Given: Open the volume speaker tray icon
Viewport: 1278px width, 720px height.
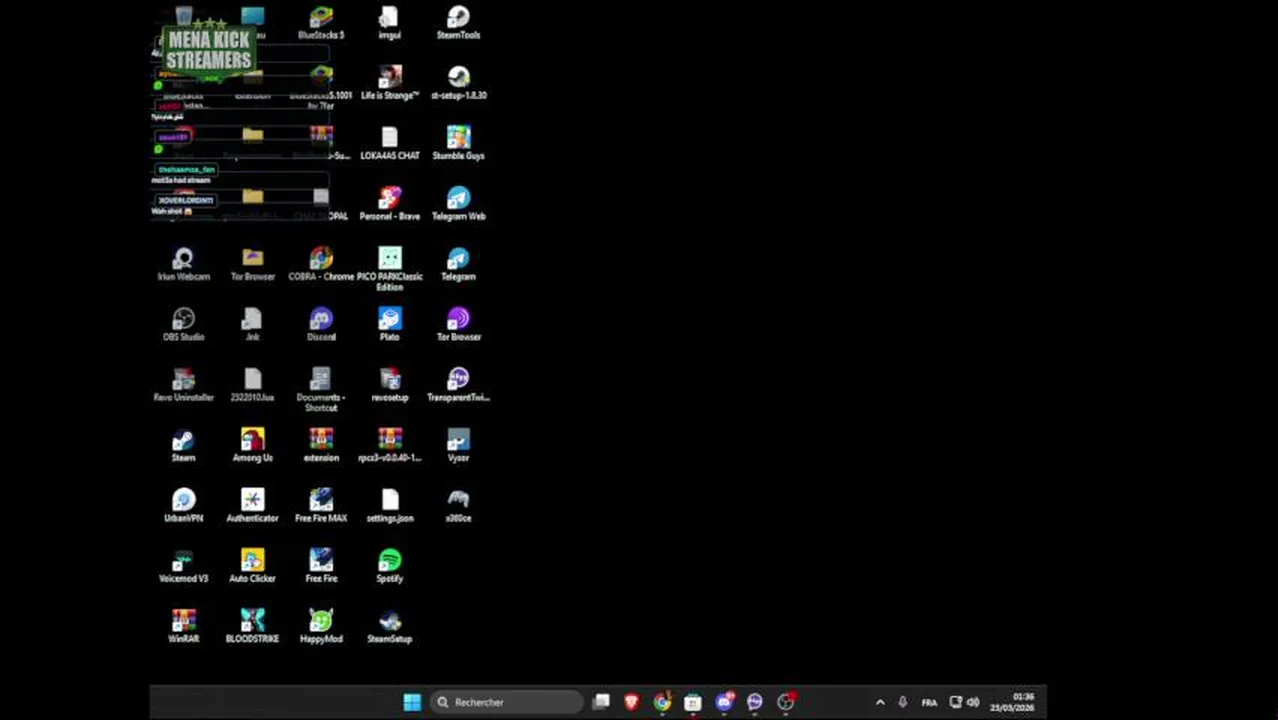Looking at the screenshot, I should 973,702.
